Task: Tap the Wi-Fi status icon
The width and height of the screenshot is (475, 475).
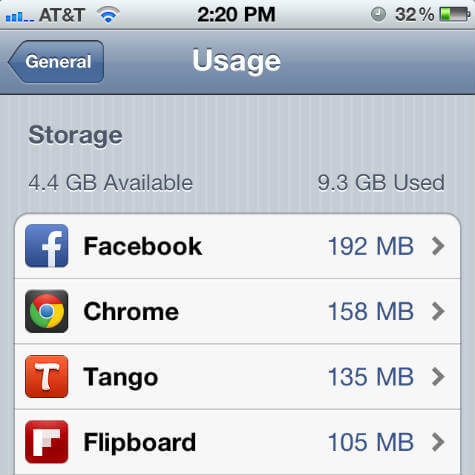Action: [108, 15]
